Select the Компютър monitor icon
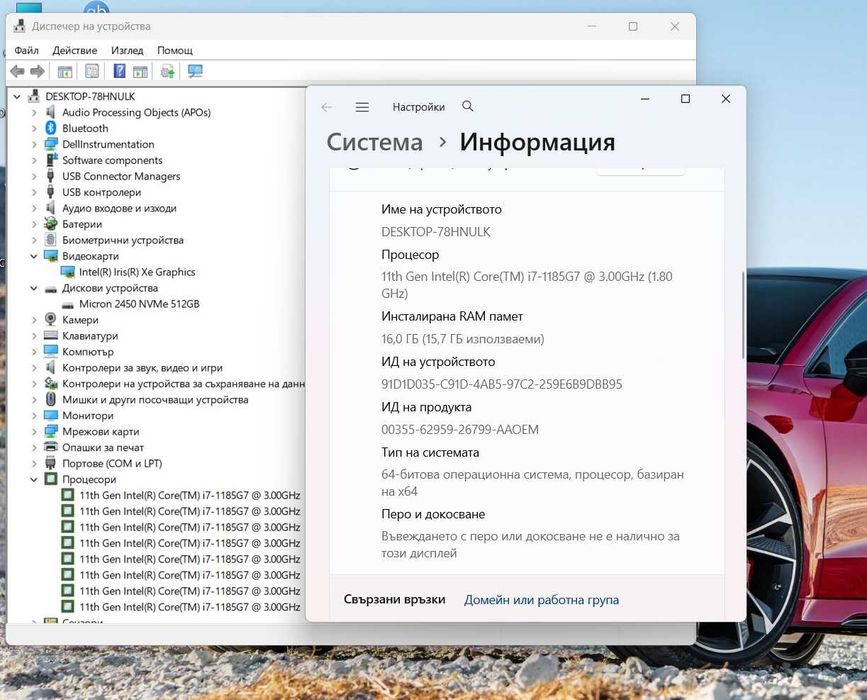867x700 pixels. coord(51,352)
